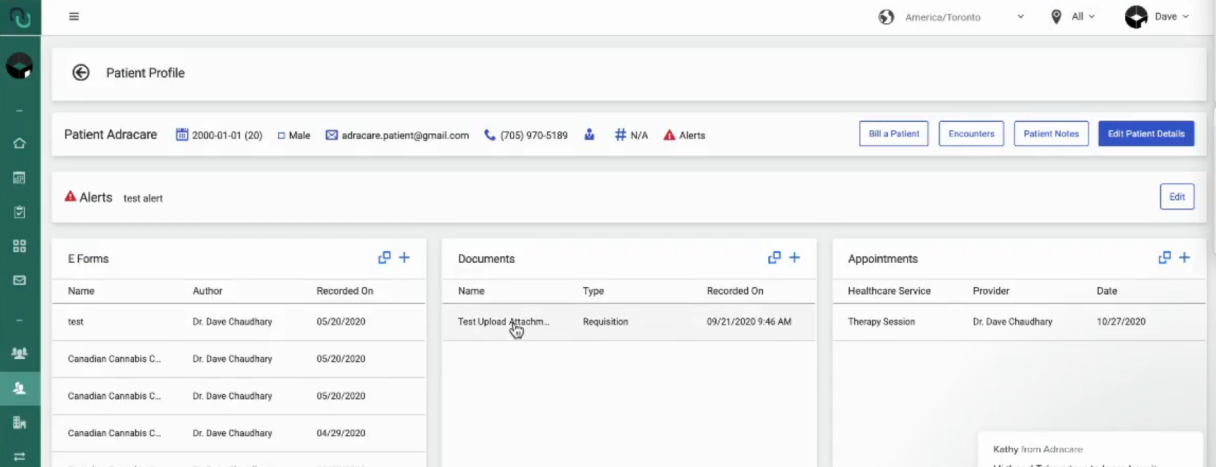This screenshot has width=1216, height=467.
Task: Click the 09/21/2020 9:46 AM timestamp
Action: point(749,322)
